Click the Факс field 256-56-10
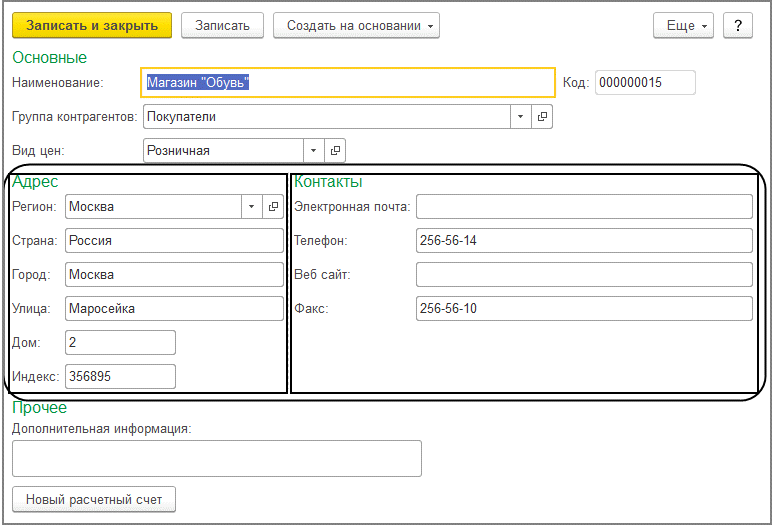The height and width of the screenshot is (525, 772). [584, 308]
